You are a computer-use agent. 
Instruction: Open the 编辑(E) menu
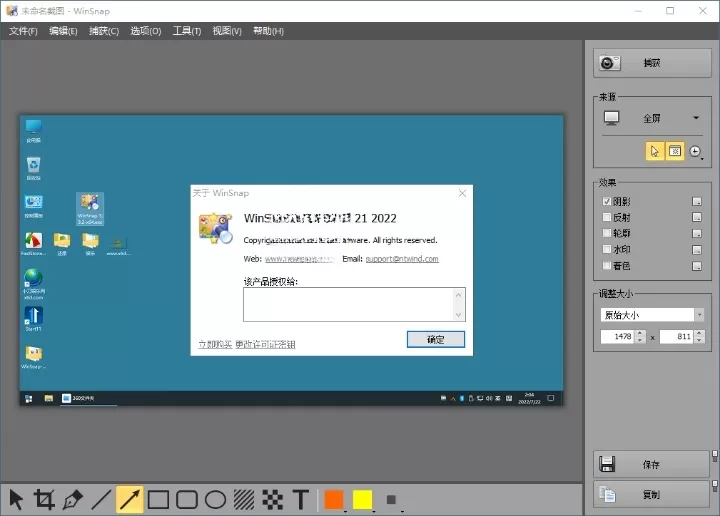click(63, 31)
